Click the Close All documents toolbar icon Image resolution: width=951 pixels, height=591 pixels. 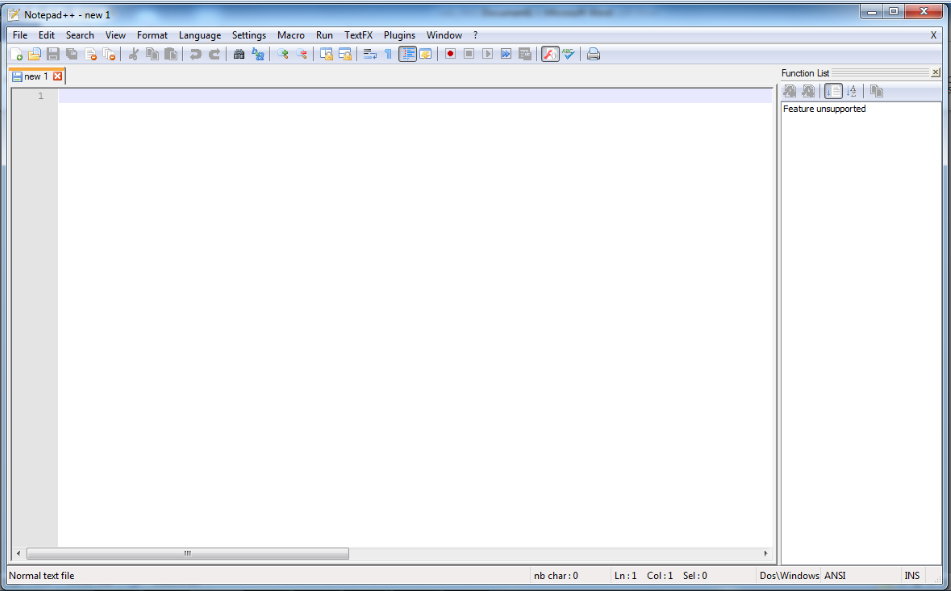point(109,54)
